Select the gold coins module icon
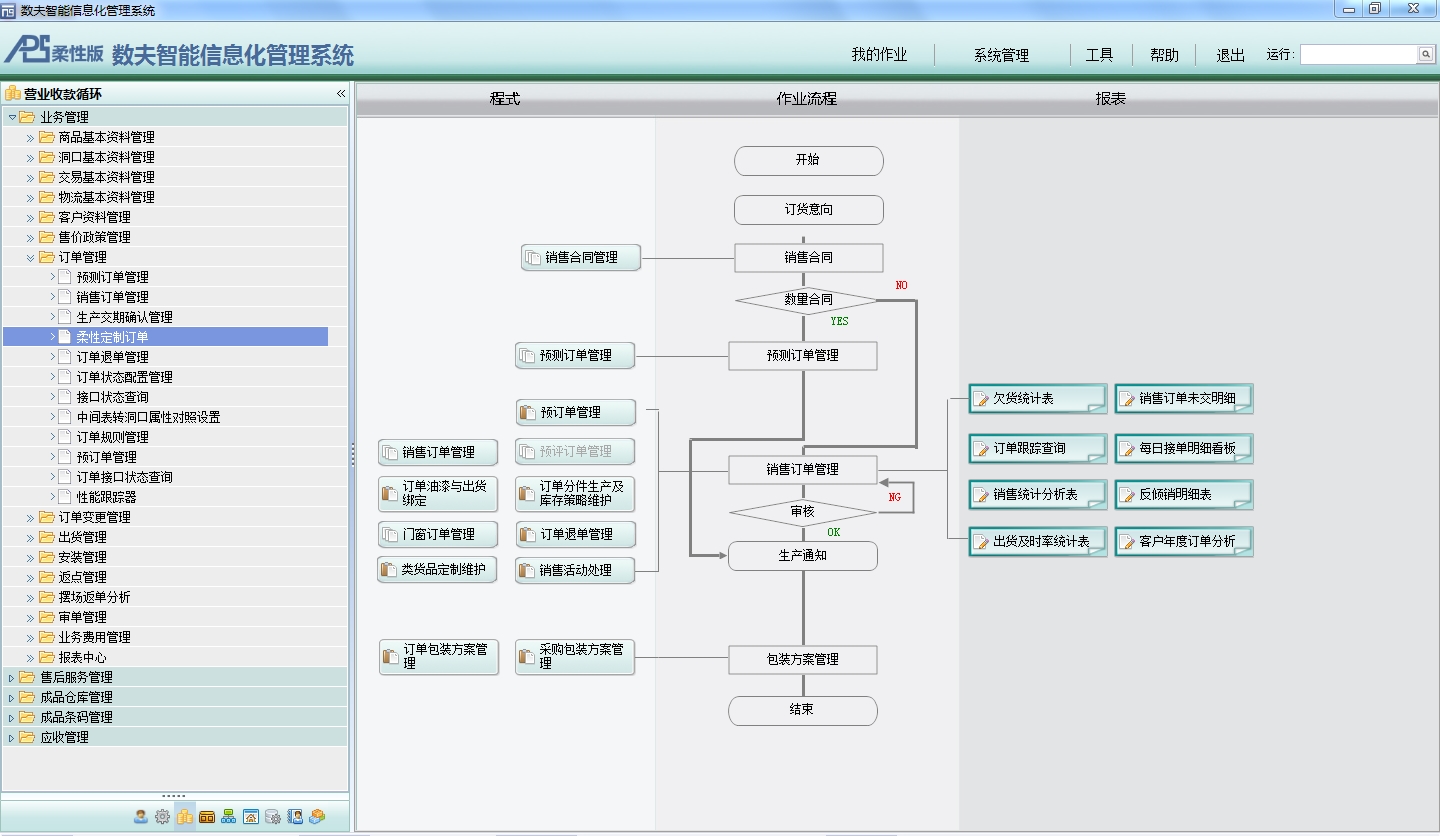Image resolution: width=1440 pixels, height=836 pixels. click(185, 816)
